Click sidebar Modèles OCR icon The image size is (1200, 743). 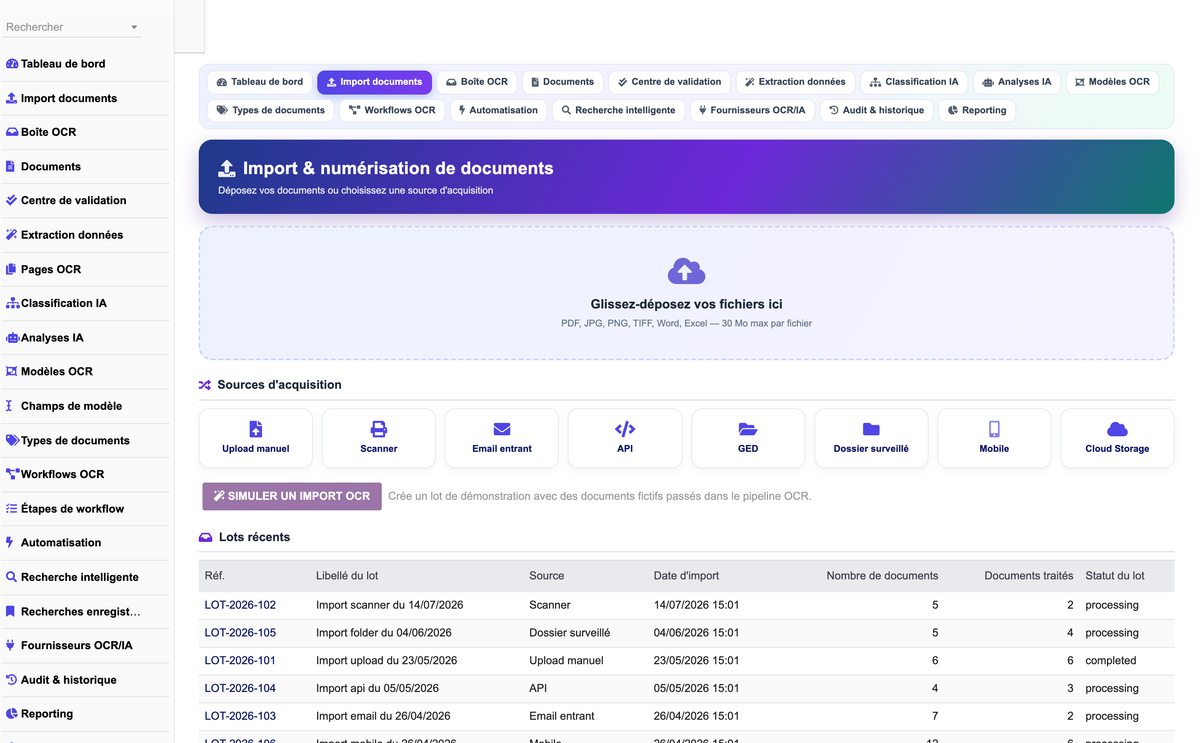[x=12, y=371]
